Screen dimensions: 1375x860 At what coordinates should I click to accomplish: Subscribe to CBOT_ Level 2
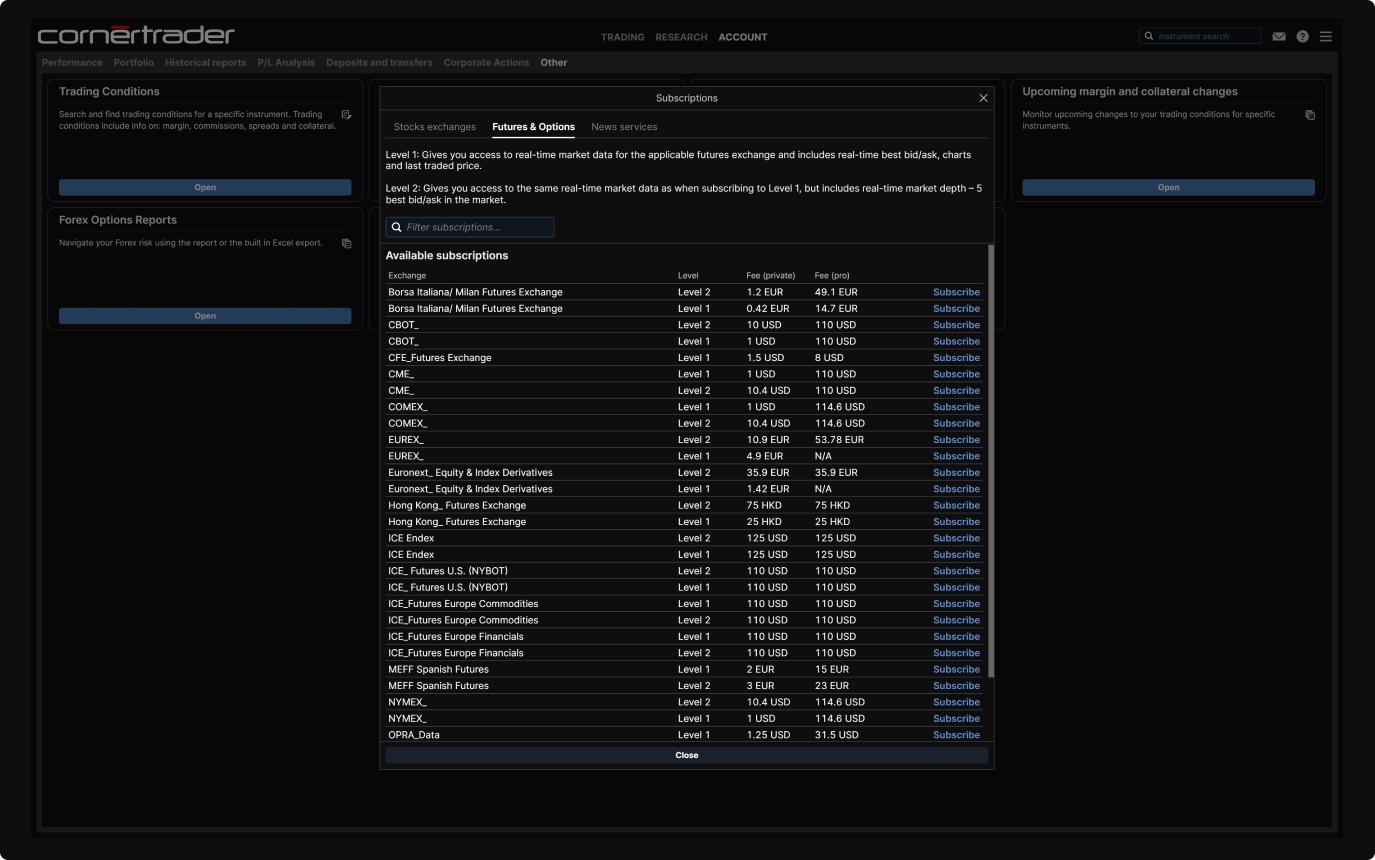[956, 325]
